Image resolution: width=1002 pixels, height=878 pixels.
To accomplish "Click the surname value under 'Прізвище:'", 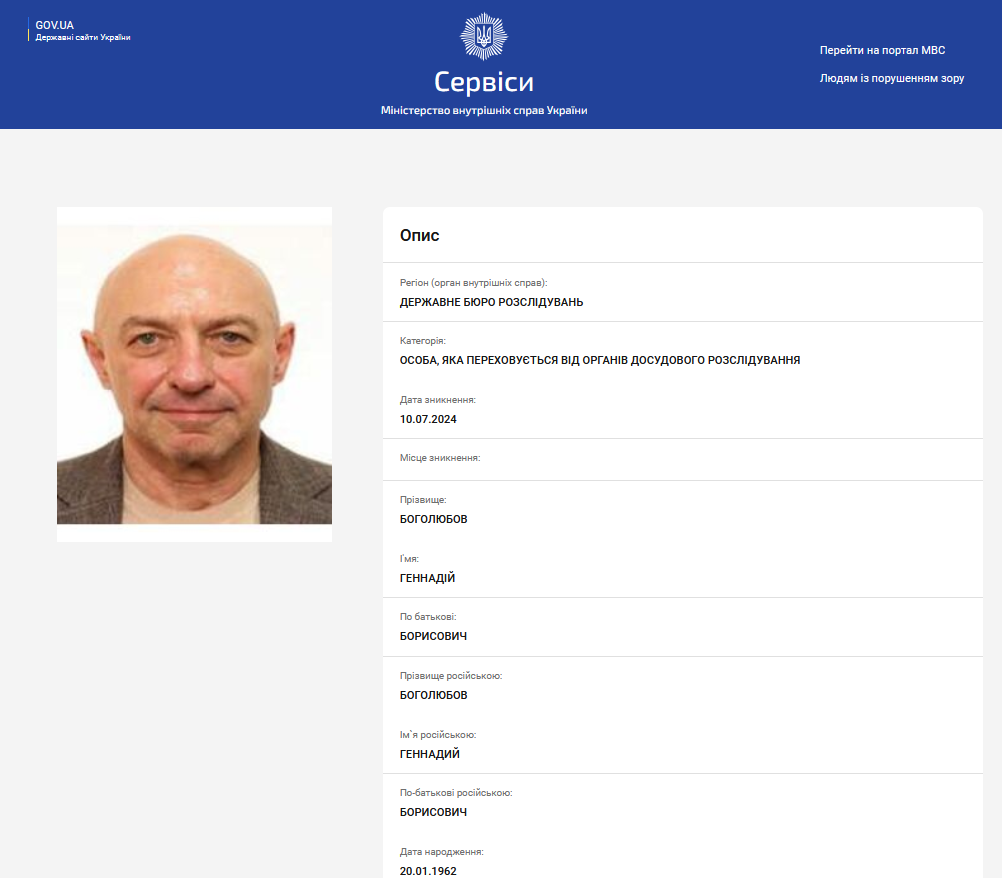I will (x=433, y=519).
